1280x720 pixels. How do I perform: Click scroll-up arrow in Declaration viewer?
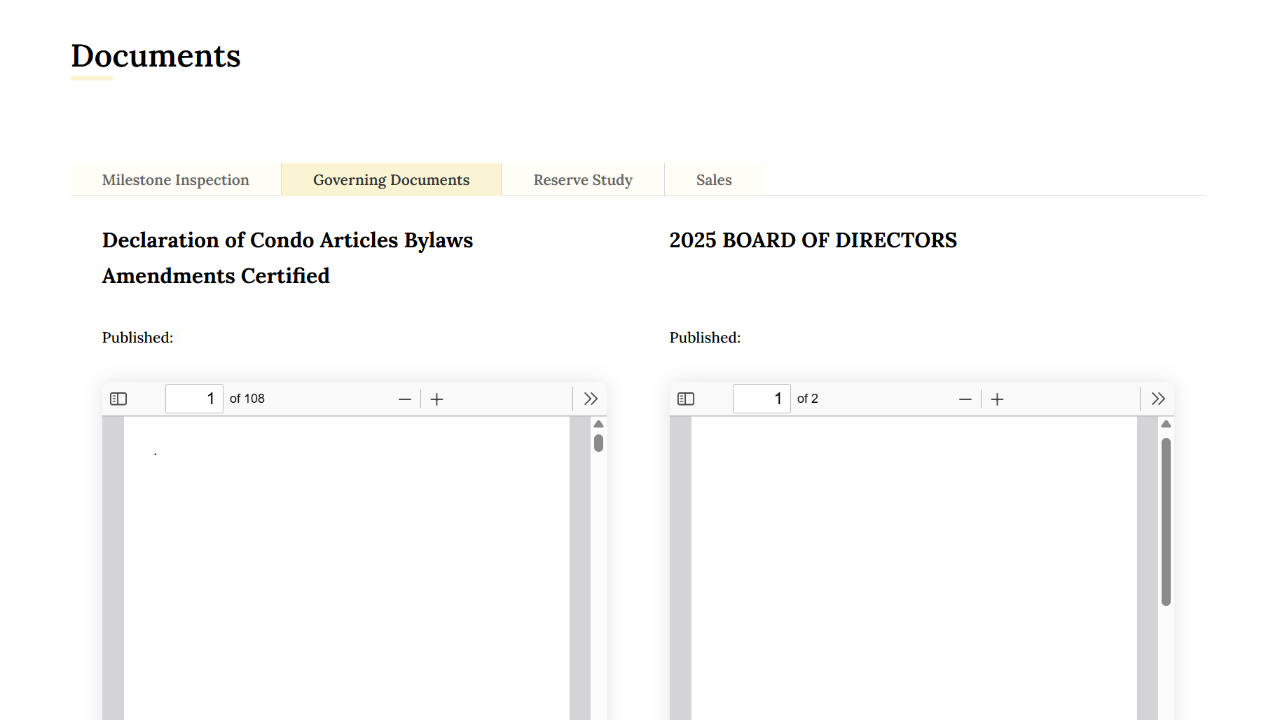point(598,424)
